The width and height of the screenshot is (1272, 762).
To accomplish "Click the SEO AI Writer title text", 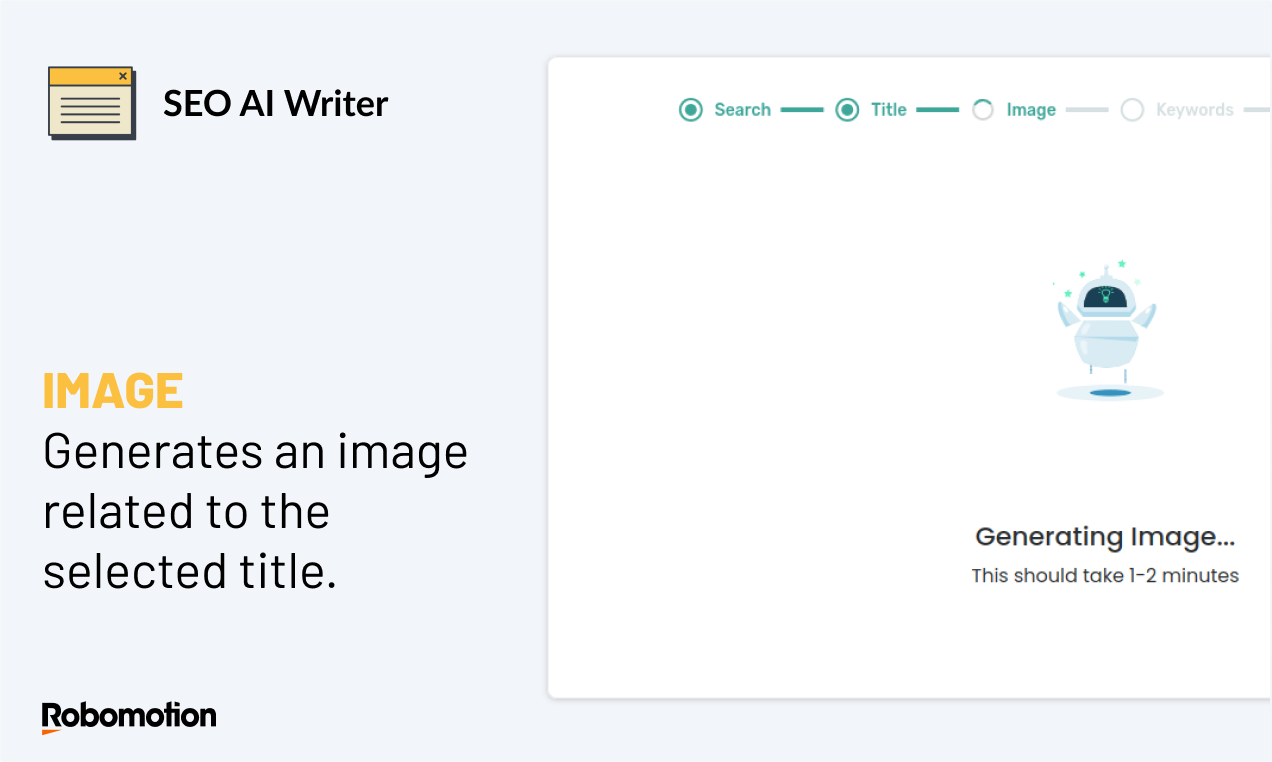I will click(275, 103).
